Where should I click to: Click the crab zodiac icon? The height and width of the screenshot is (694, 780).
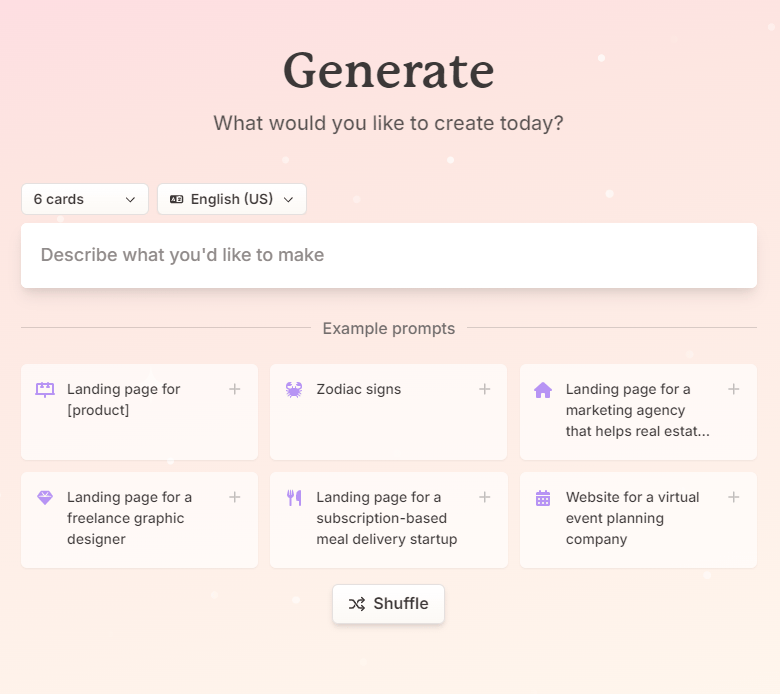294,390
